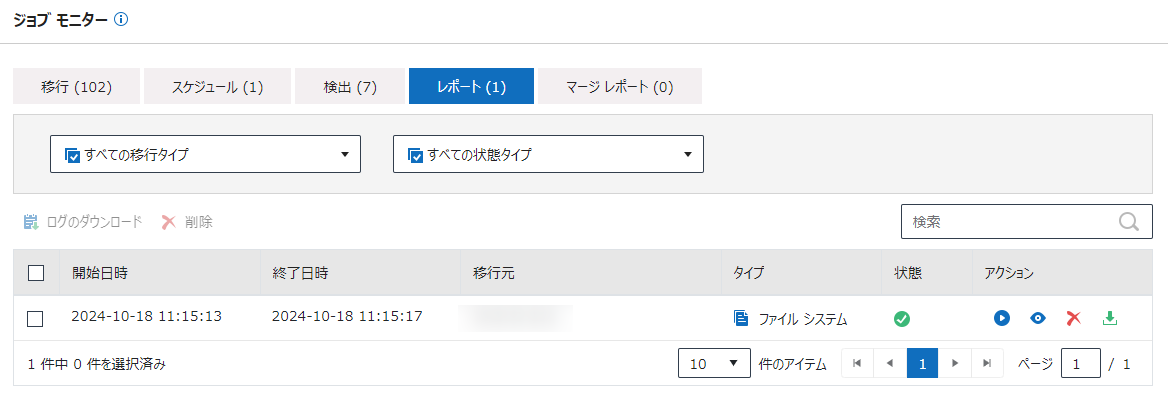Screen dimensions: 1168x417
Task: Click the magnifier search icon
Action: pos(1129,222)
